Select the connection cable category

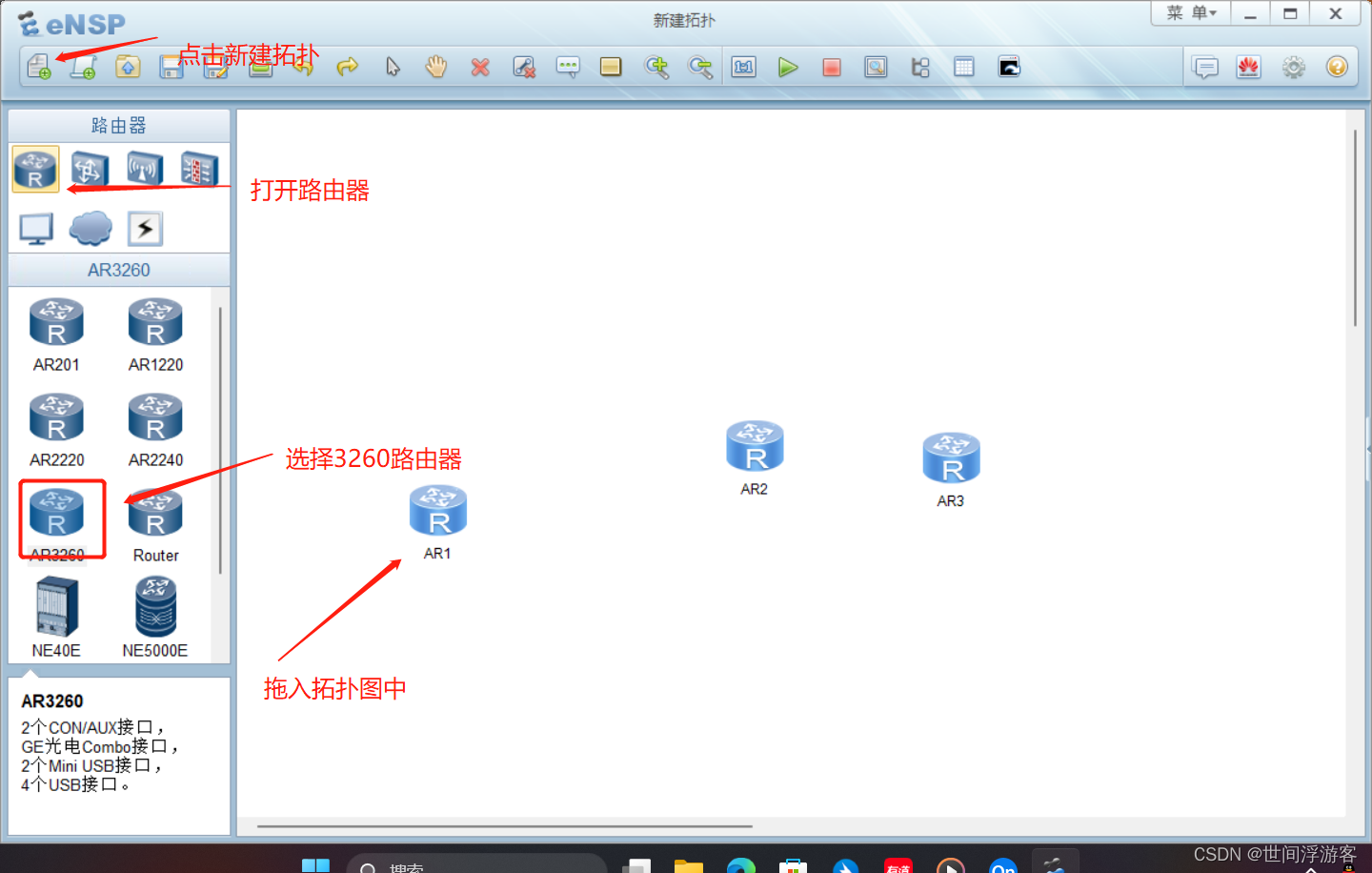click(145, 229)
